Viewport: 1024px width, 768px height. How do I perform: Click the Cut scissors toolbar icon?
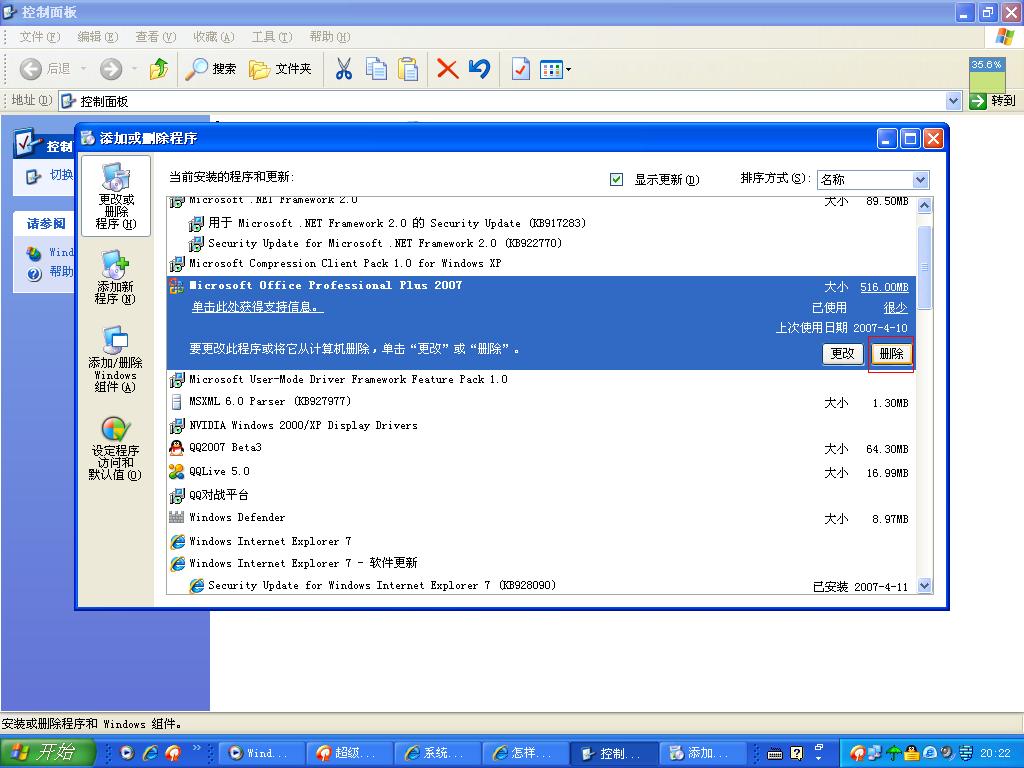tap(343, 69)
